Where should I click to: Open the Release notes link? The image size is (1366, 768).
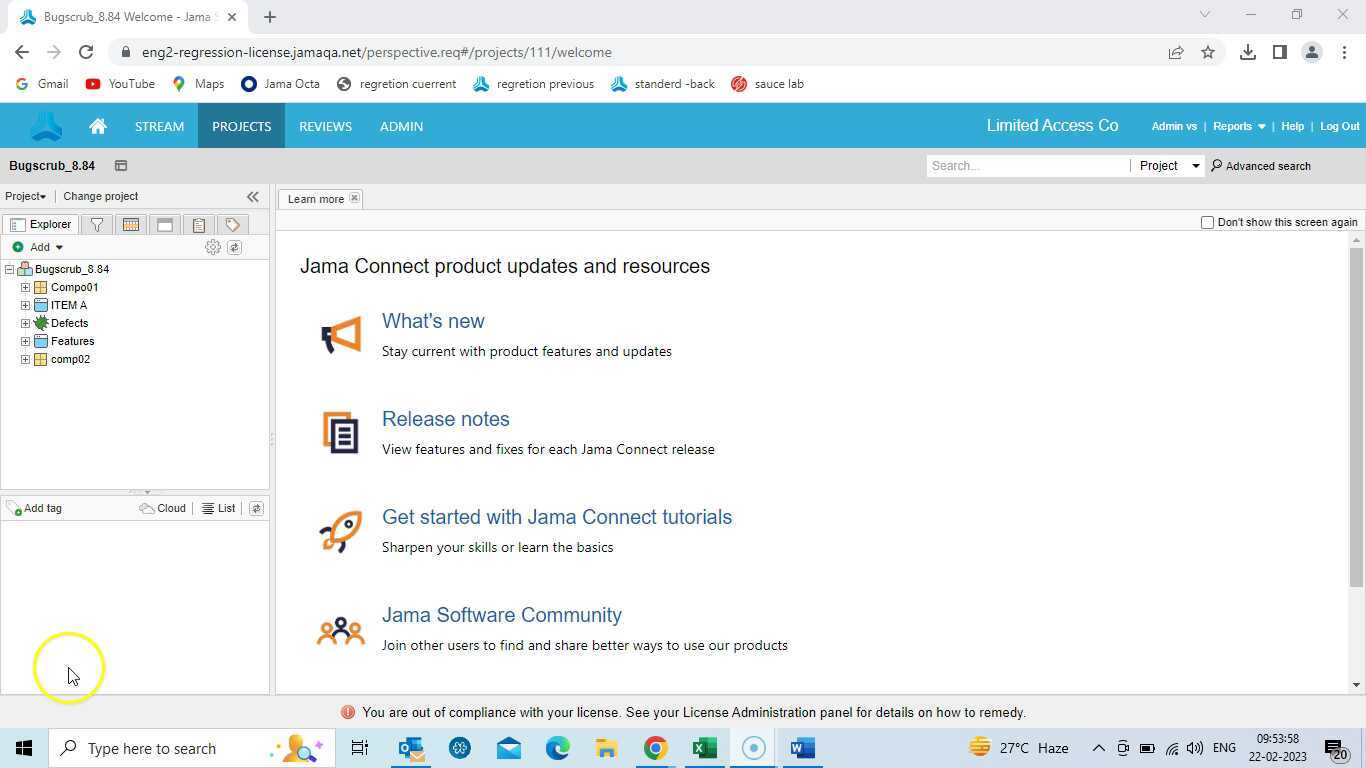point(445,419)
